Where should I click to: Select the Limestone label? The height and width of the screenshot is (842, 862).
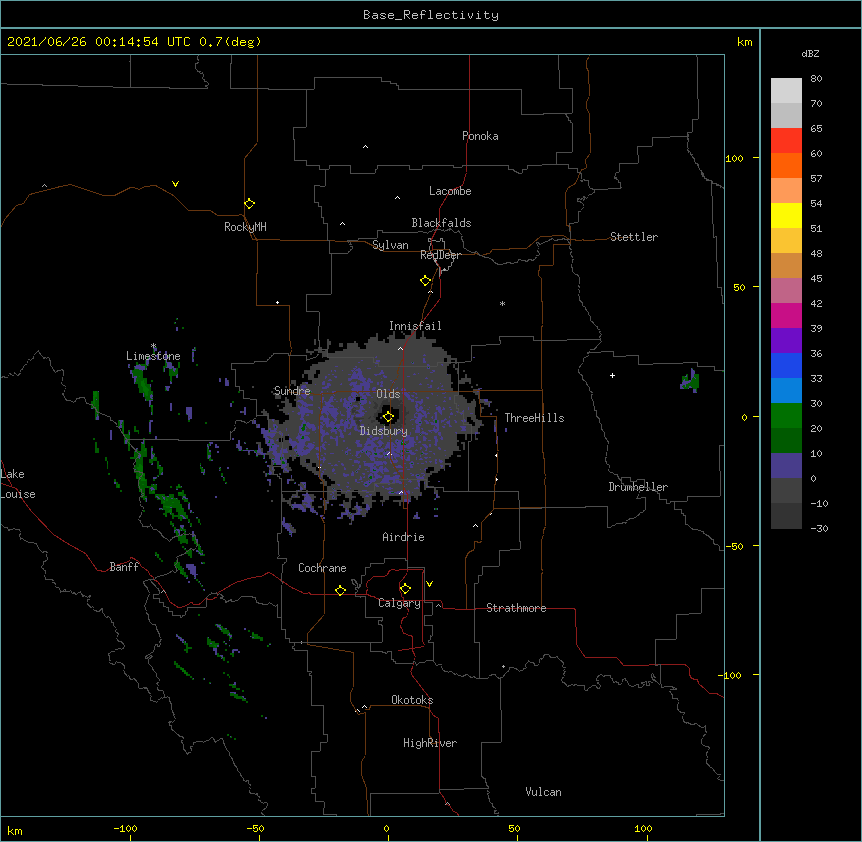coord(153,356)
